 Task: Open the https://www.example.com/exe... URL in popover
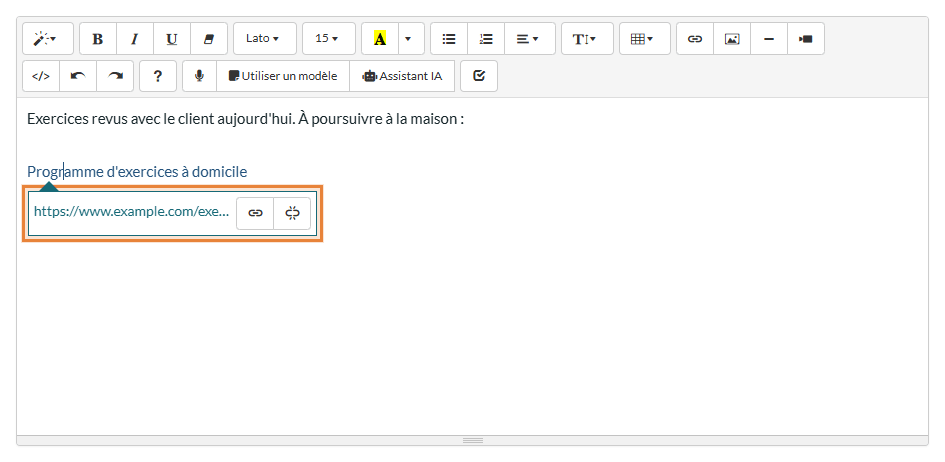click(x=131, y=212)
